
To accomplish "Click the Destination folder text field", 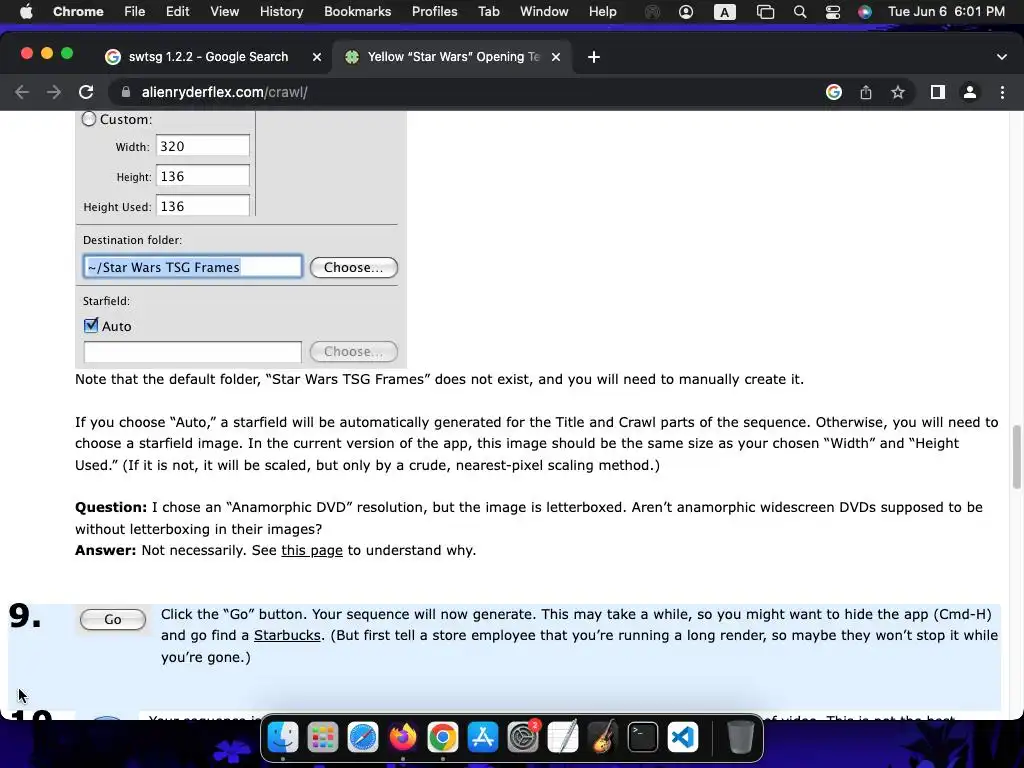I will point(193,266).
